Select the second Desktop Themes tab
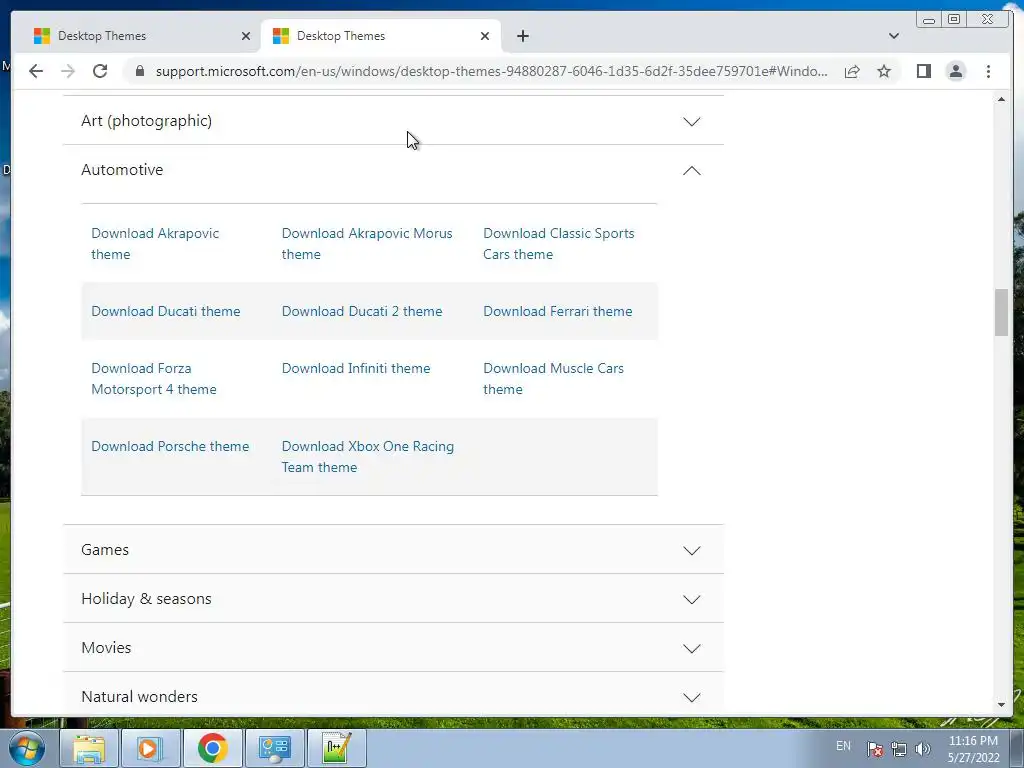Screen dimensions: 1024x768 point(381,36)
